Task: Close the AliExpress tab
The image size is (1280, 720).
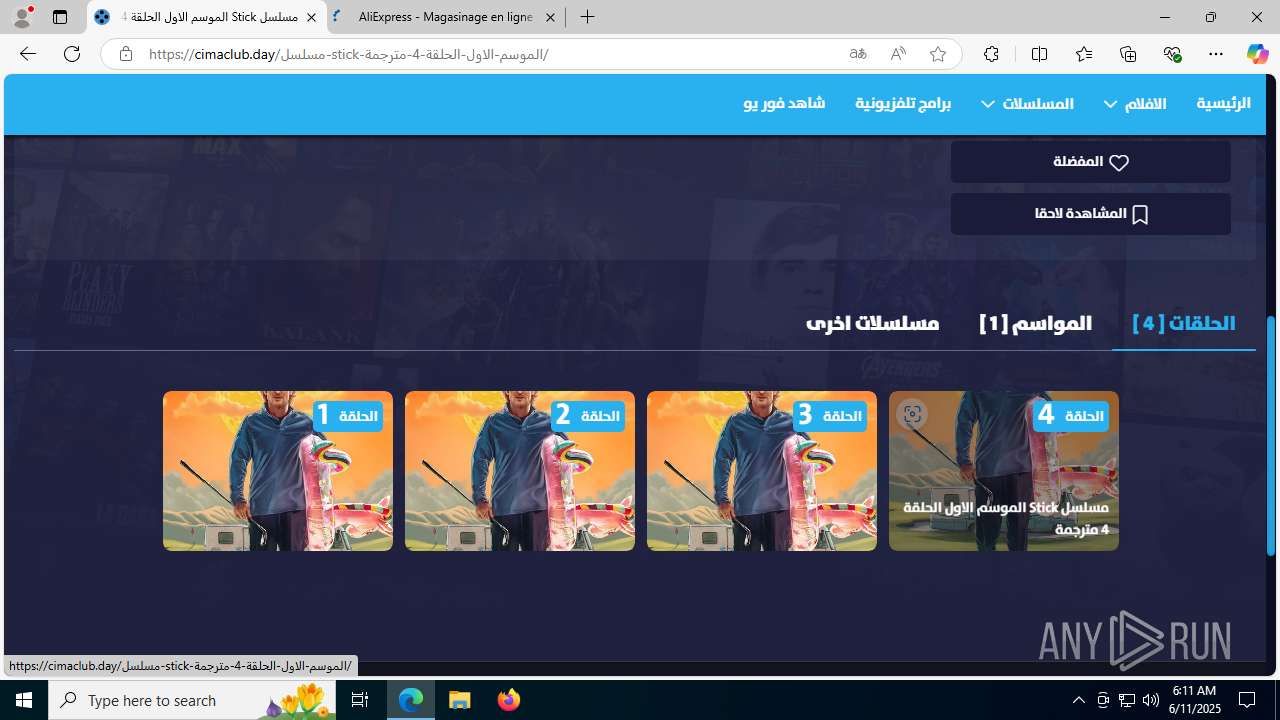Action: click(550, 17)
